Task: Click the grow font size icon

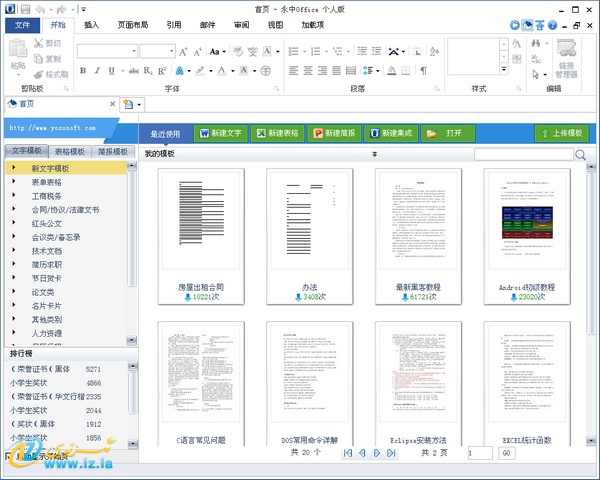Action: [x=183, y=51]
